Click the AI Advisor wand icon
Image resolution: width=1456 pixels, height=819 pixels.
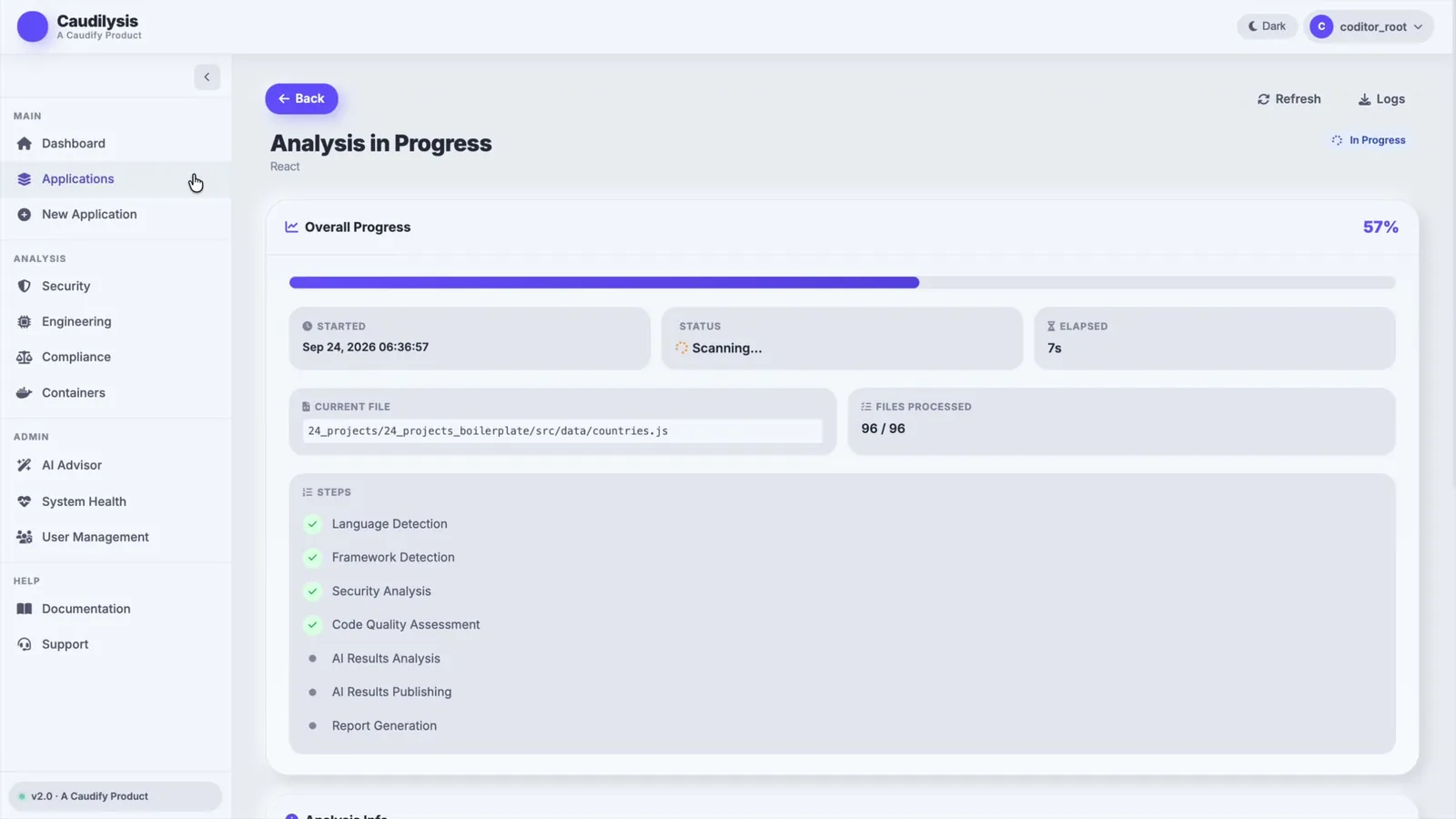[x=25, y=465]
